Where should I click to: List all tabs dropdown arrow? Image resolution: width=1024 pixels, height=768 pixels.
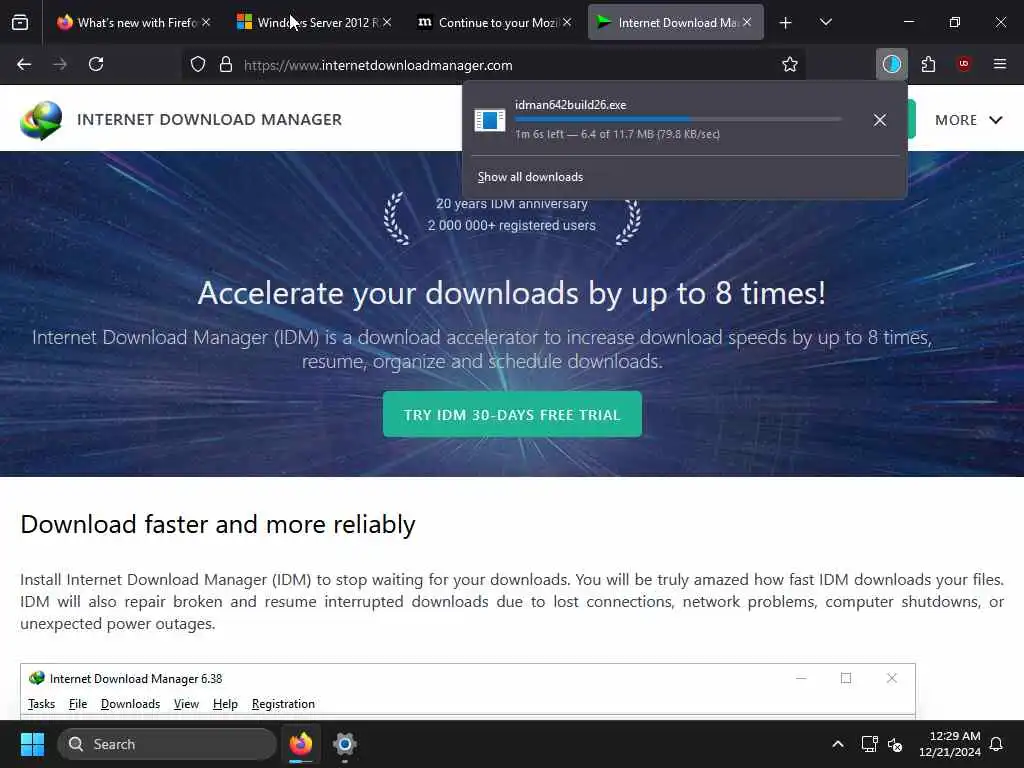click(825, 23)
